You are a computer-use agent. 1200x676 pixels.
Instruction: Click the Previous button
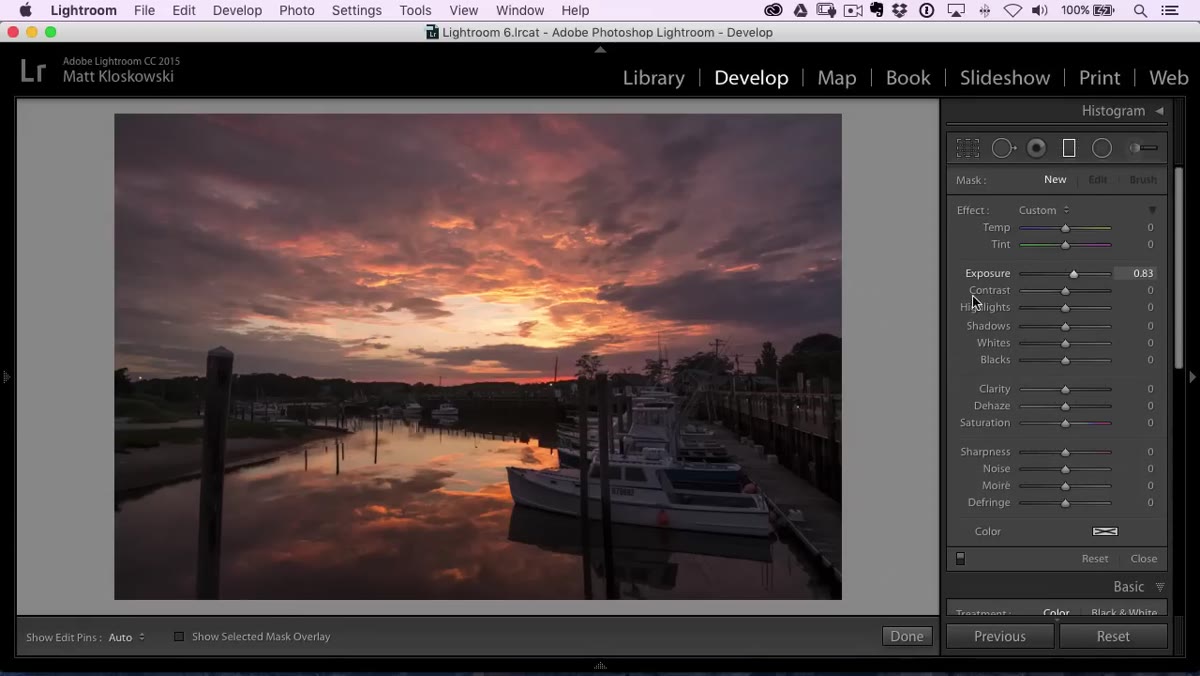pos(1000,636)
